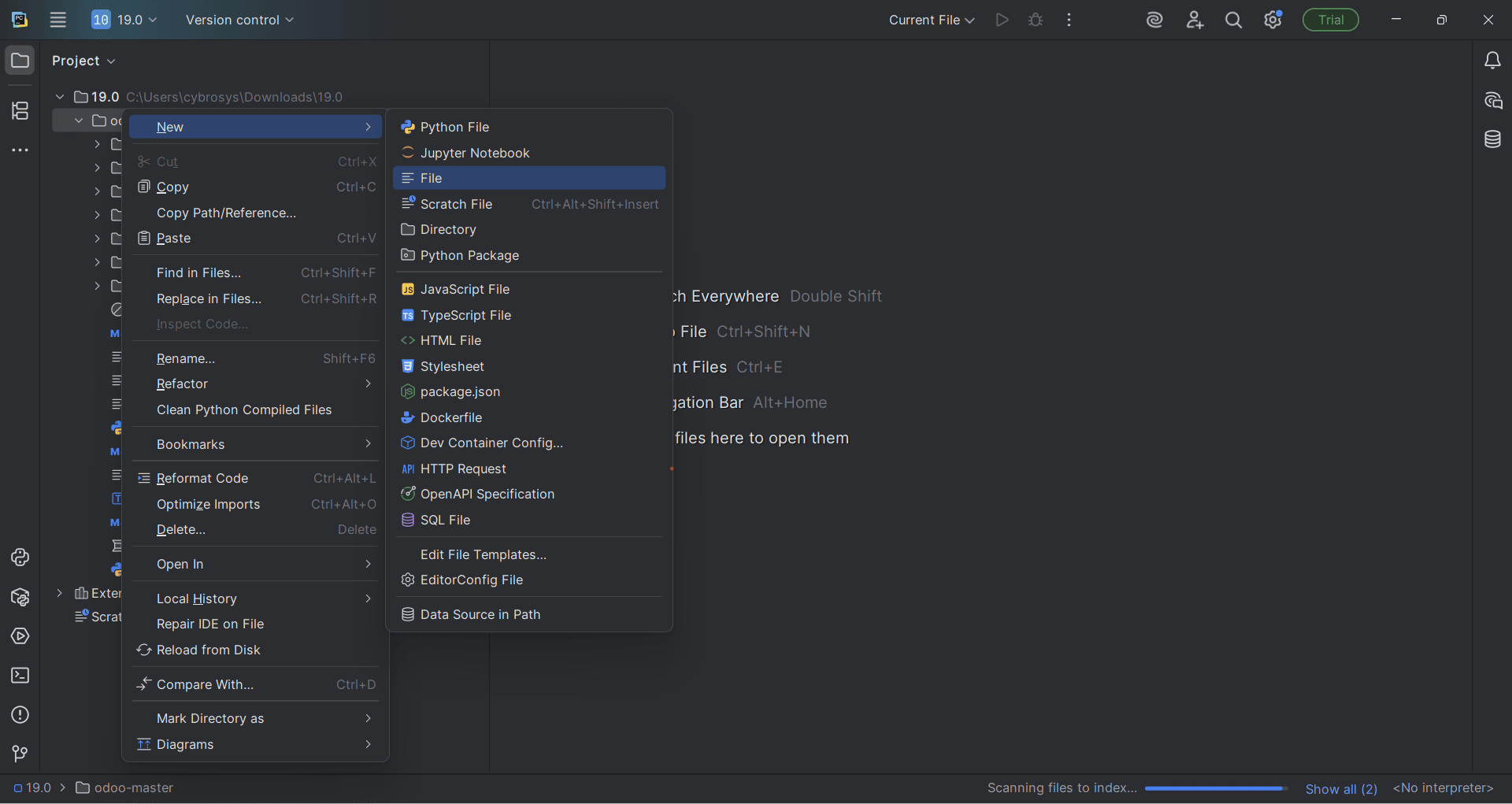Expand the Mark Directory as submenu
1512x804 pixels.
(255, 718)
